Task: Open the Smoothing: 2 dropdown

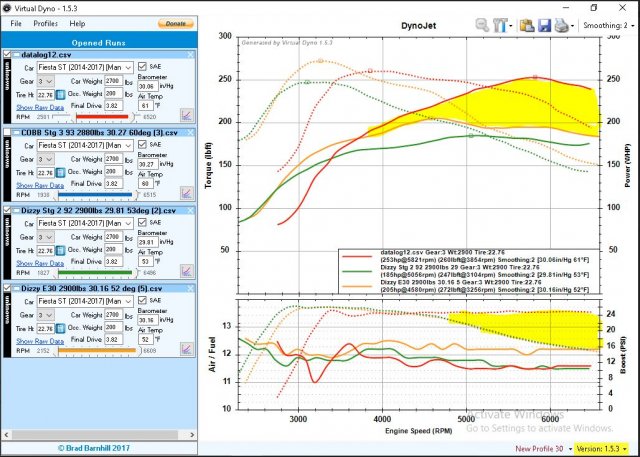Action: click(609, 25)
